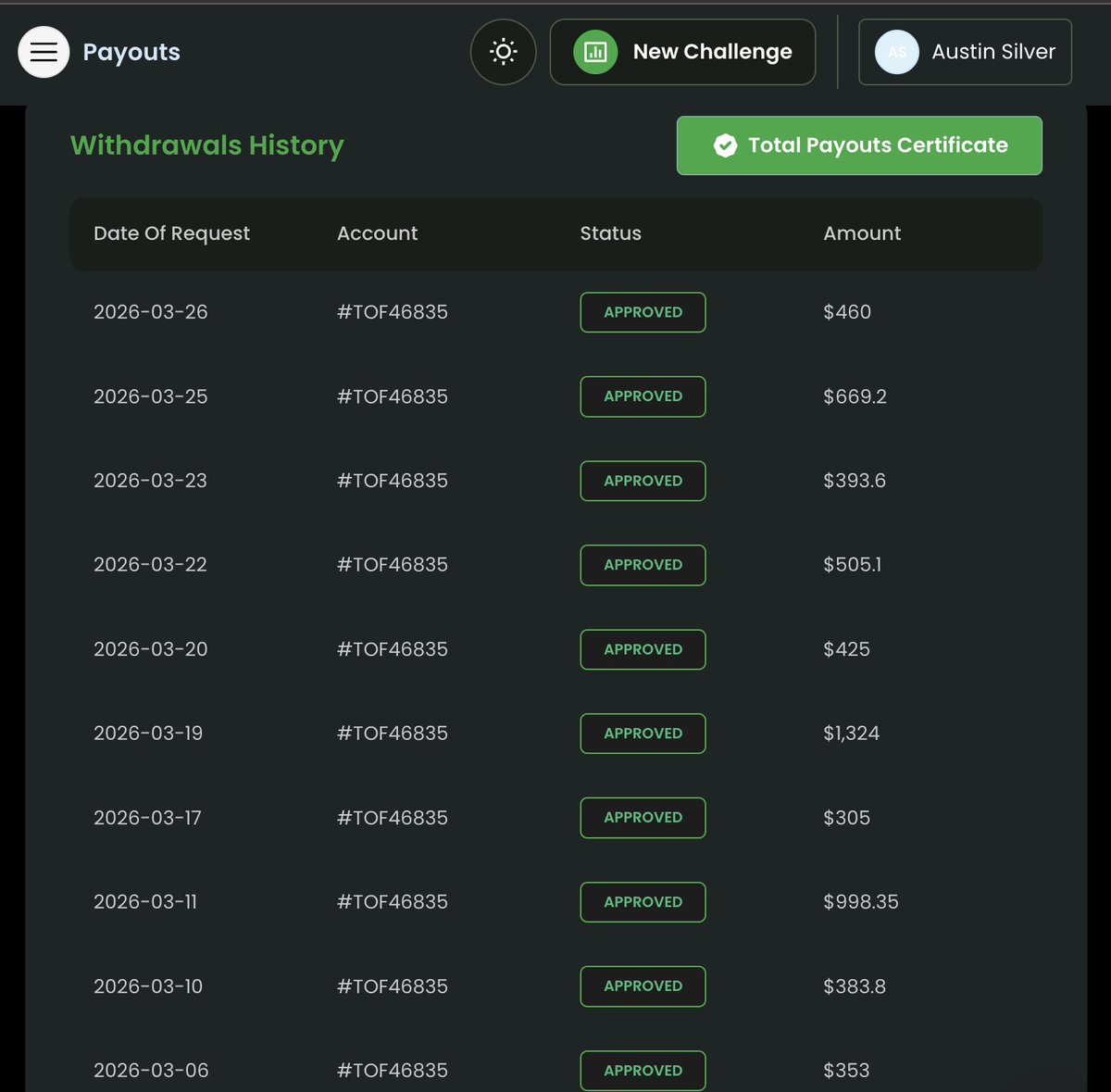Click the Date Of Request column header
The width and height of the screenshot is (1111, 1092).
171,233
